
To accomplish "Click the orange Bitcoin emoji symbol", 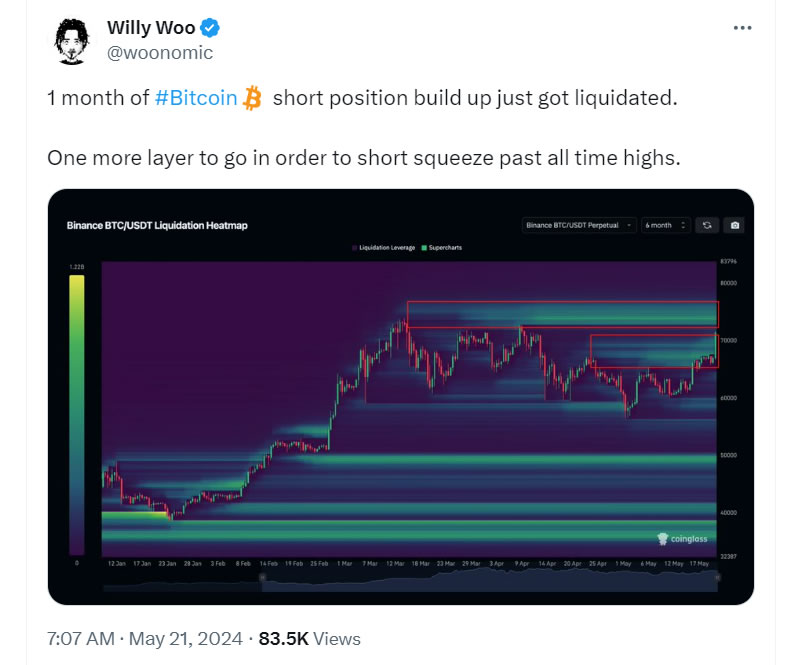I will click(252, 98).
